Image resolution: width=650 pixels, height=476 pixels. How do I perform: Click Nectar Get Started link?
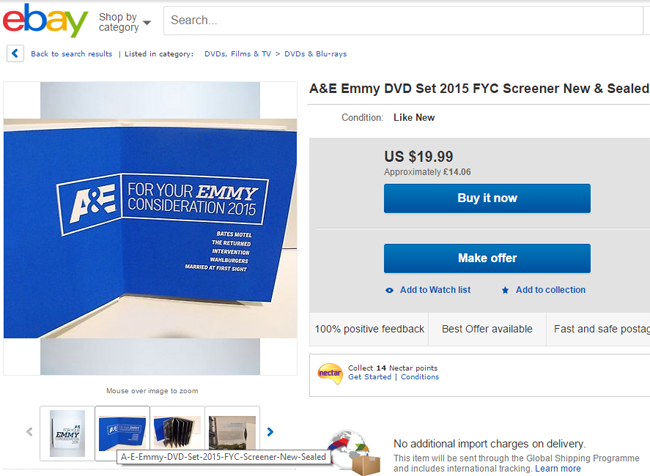369,378
